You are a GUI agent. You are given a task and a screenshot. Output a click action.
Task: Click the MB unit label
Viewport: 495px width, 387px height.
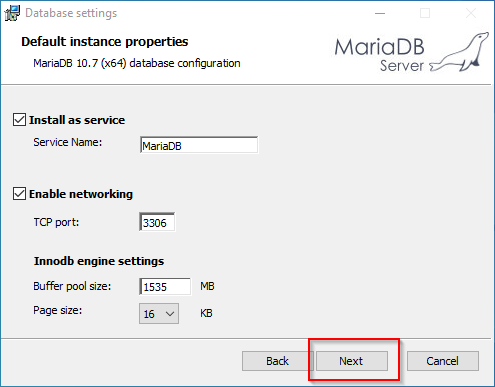[x=207, y=286]
